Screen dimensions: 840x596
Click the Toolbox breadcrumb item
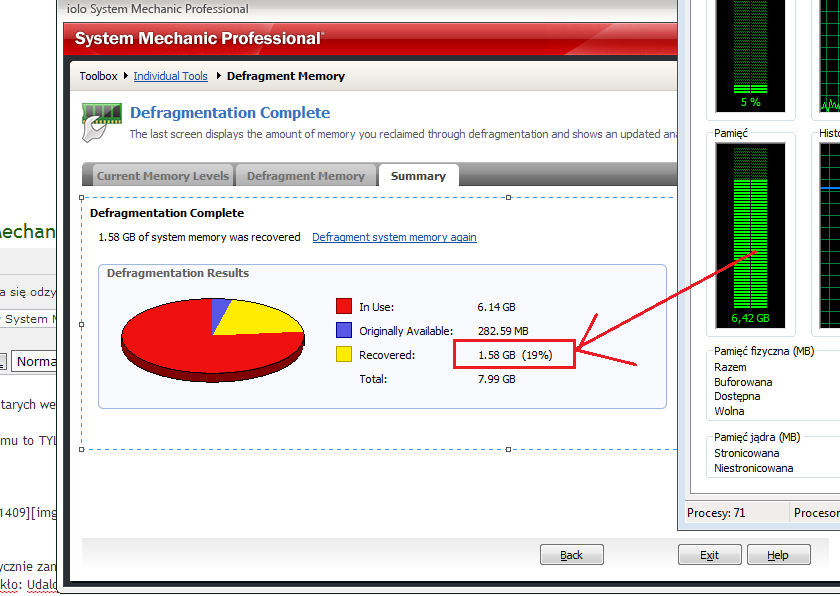98,76
